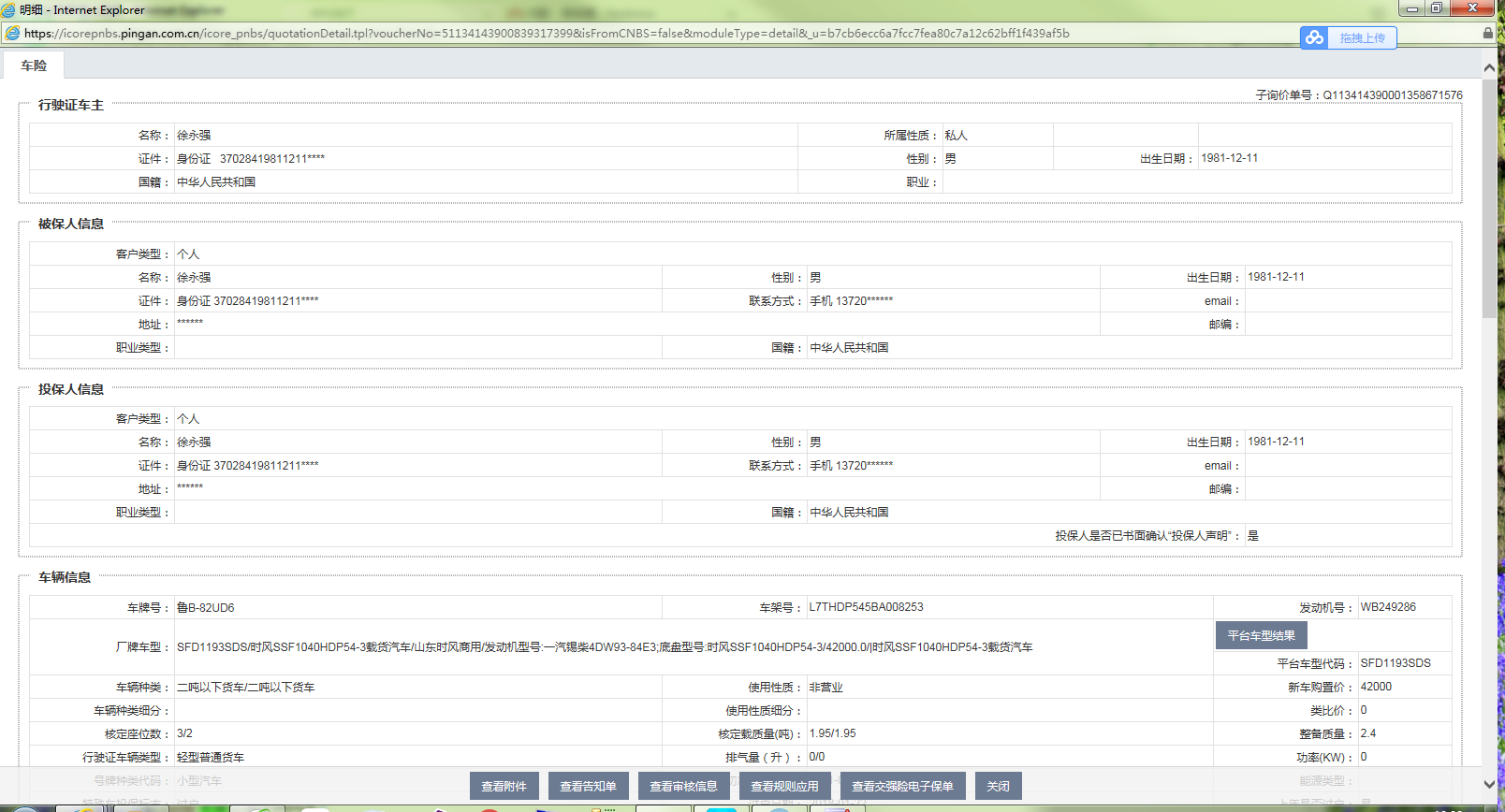Click the 投保人信息 section heading
1505x812 pixels.
point(71,389)
